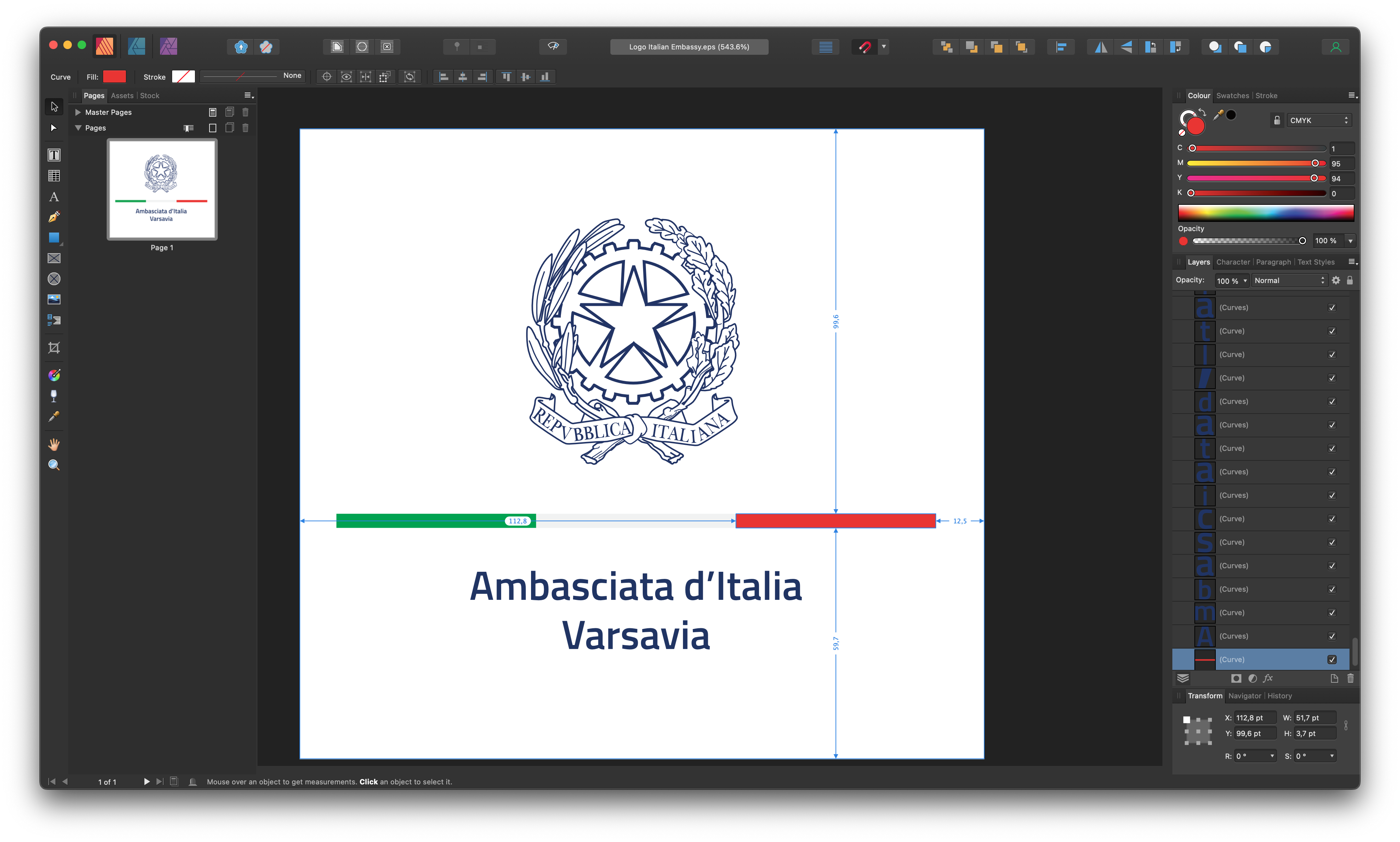1400x842 pixels.
Task: Switch to the Designer persona
Action: (x=136, y=47)
